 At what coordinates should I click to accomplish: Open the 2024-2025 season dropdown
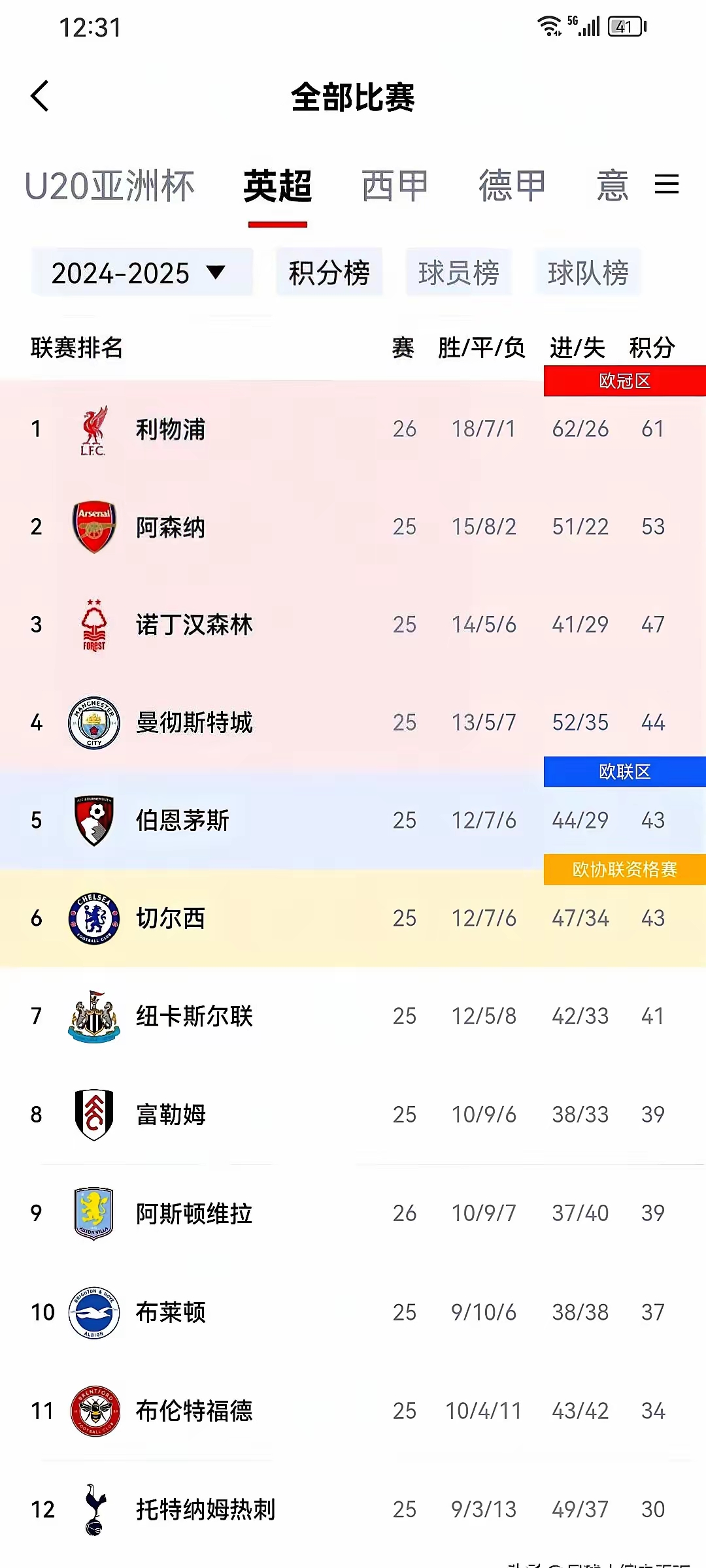tap(143, 272)
